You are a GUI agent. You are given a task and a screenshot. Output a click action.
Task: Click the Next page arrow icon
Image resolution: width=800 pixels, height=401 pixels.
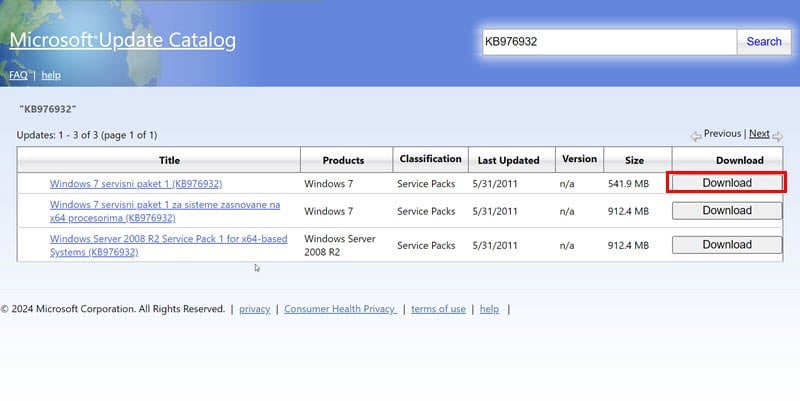click(778, 136)
